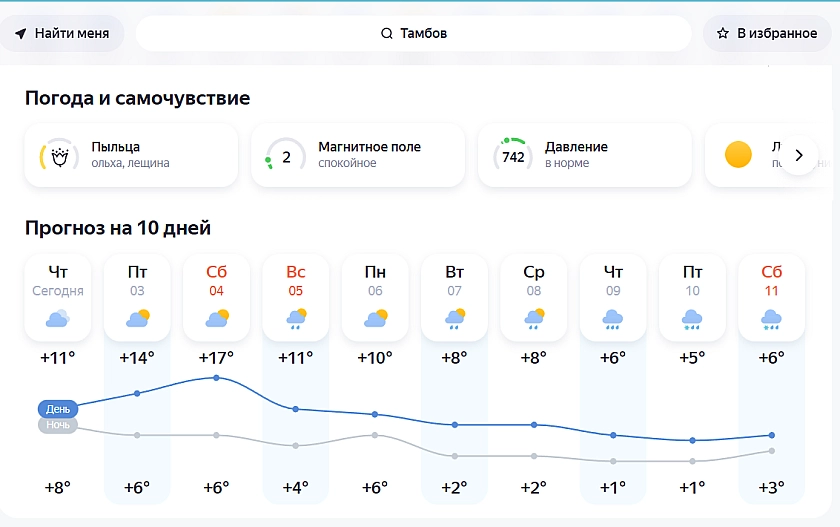Select the Ночь temperature line label

point(58,425)
